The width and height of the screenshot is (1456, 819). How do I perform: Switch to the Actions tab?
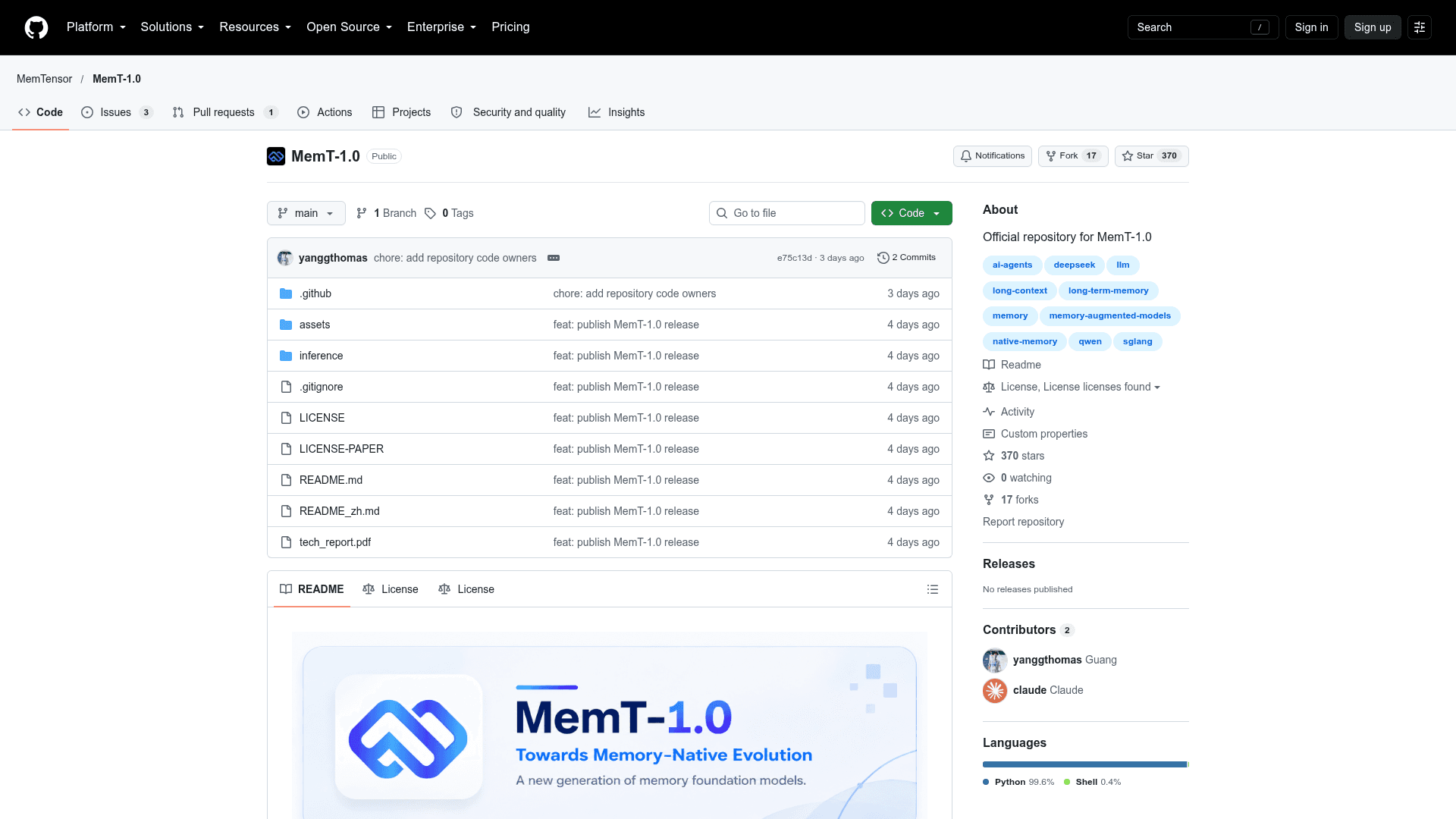(325, 112)
